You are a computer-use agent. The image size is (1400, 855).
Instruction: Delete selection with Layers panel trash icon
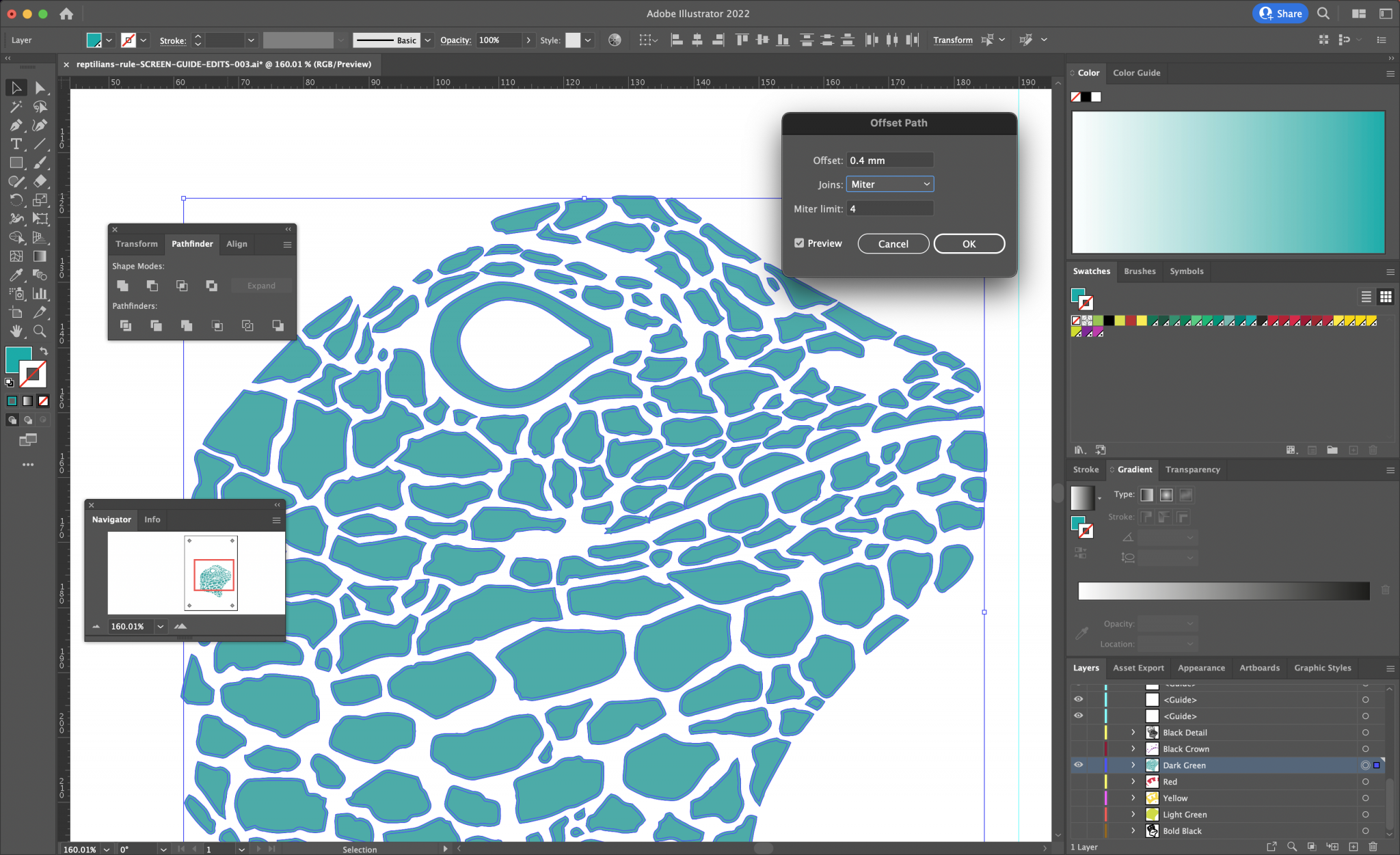click(x=1373, y=847)
